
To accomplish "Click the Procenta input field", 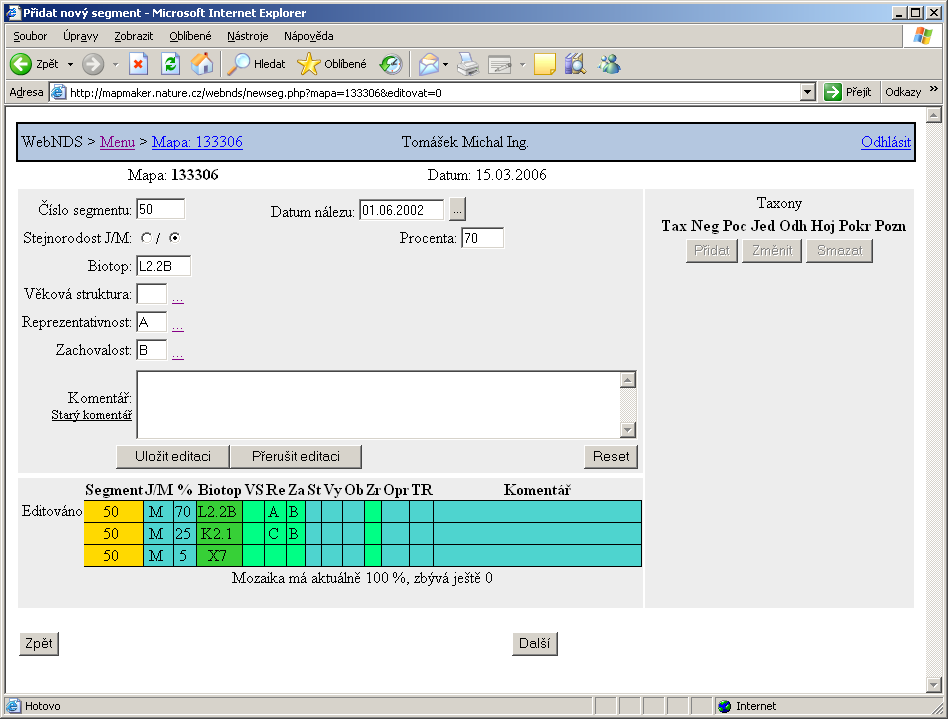I will point(482,238).
